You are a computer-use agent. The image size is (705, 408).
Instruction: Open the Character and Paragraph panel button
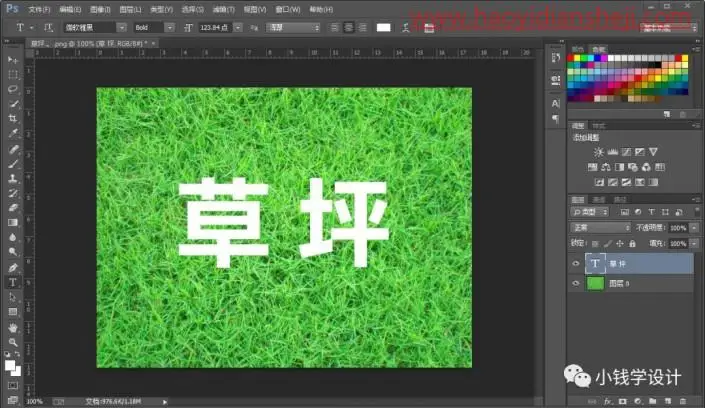[429, 28]
